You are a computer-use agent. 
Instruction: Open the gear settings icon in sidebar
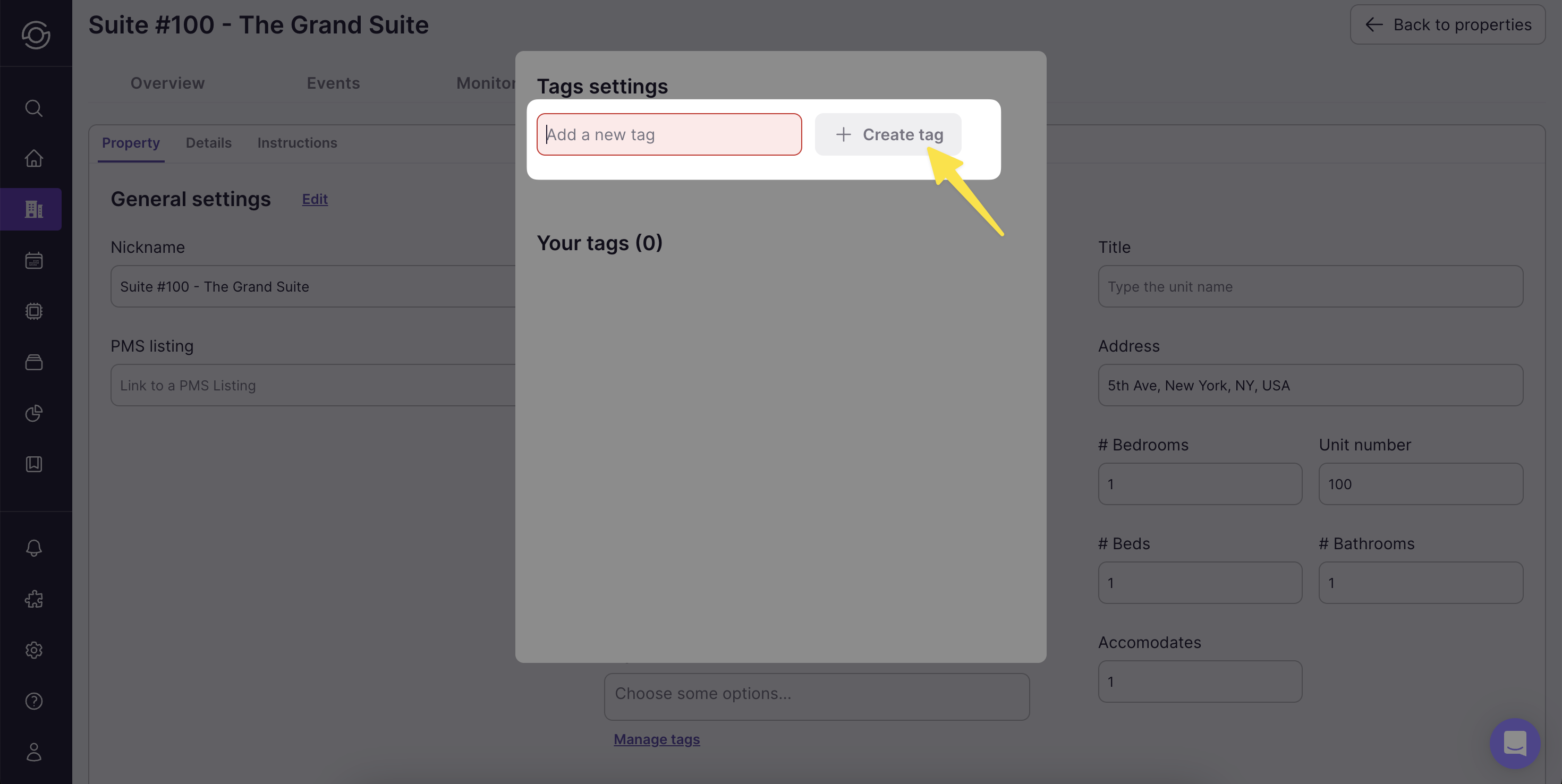34,650
